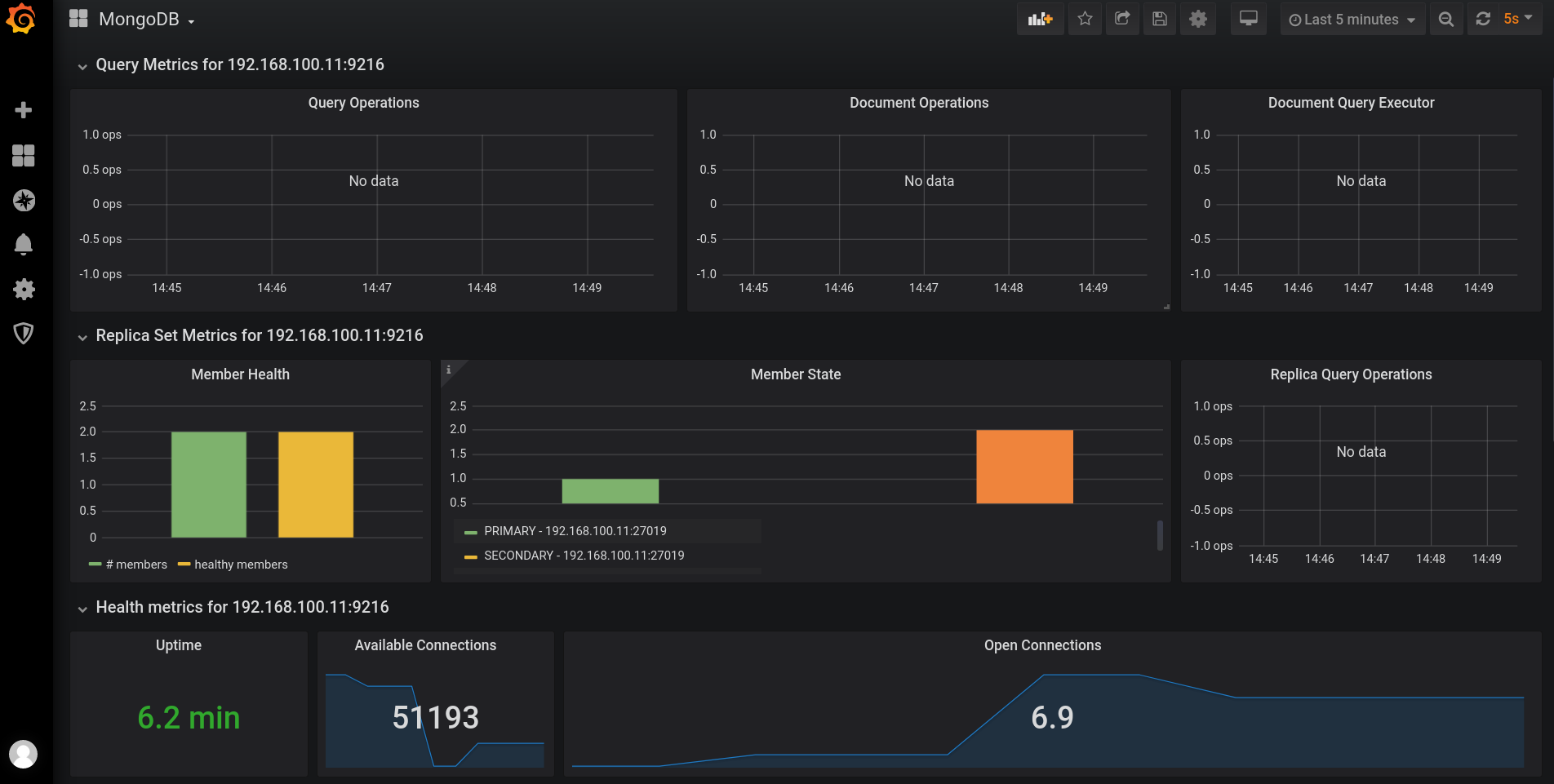Mark the MongoDB dashboard as favorite
This screenshot has height=784, width=1554.
click(x=1085, y=19)
